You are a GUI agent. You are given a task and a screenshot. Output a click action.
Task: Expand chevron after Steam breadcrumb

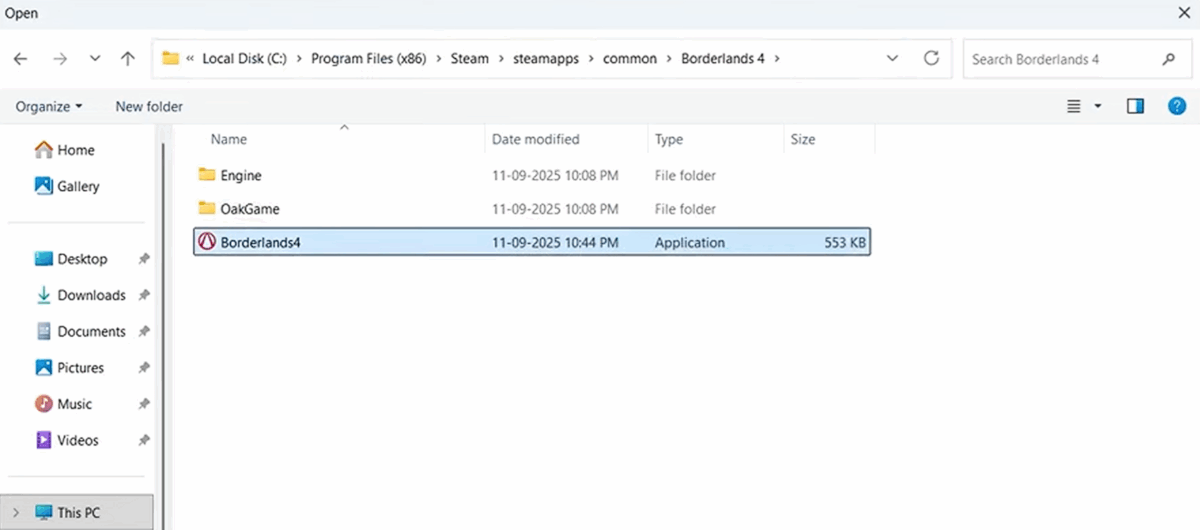pyautogui.click(x=500, y=59)
